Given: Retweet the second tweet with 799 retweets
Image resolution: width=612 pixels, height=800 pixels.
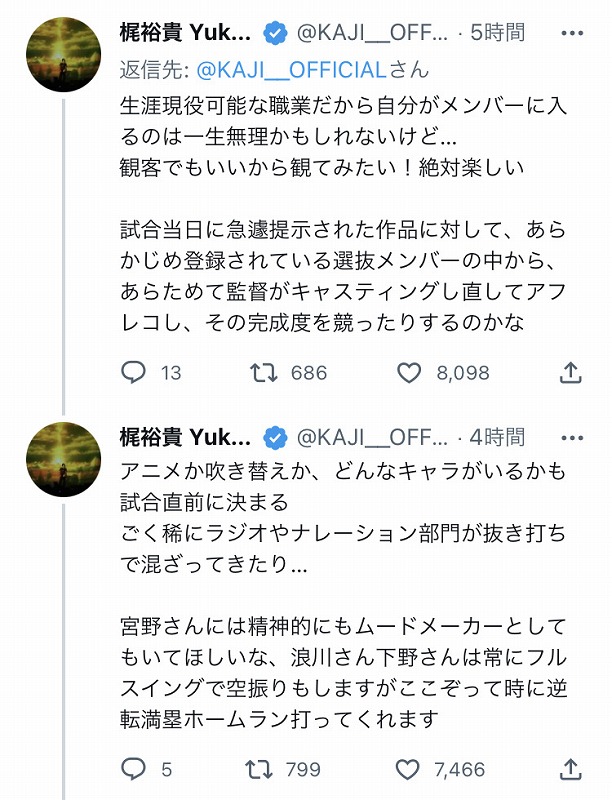Looking at the screenshot, I should point(263,769).
